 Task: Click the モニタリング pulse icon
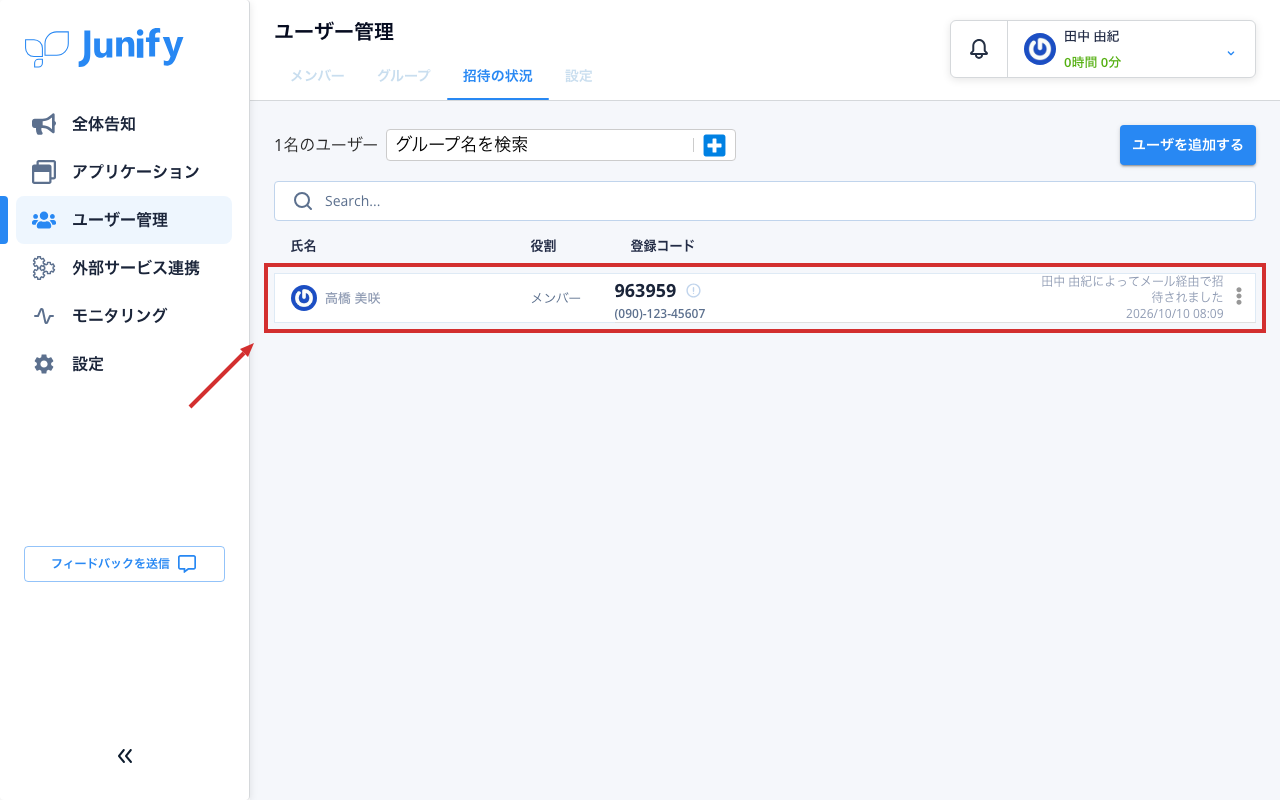pyautogui.click(x=44, y=316)
